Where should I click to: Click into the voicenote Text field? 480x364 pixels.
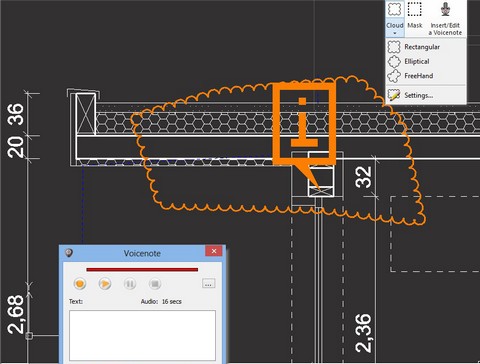pos(142,335)
